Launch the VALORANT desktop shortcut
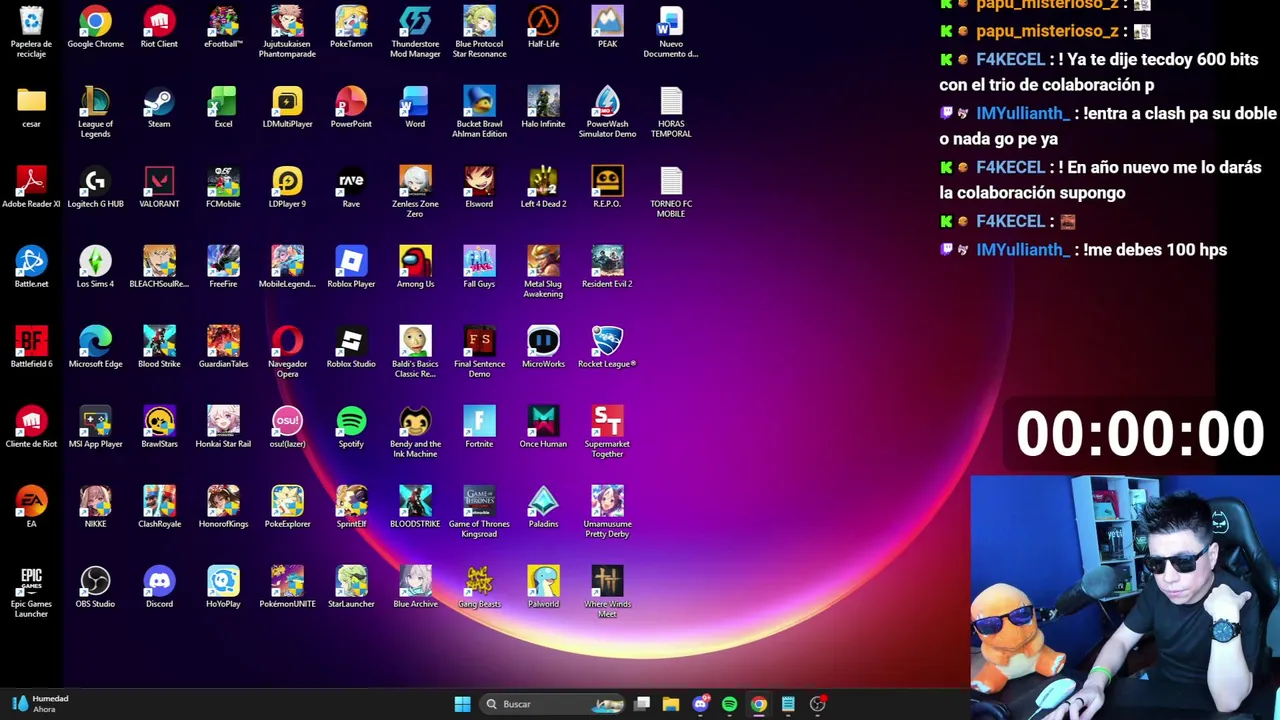 click(x=159, y=188)
